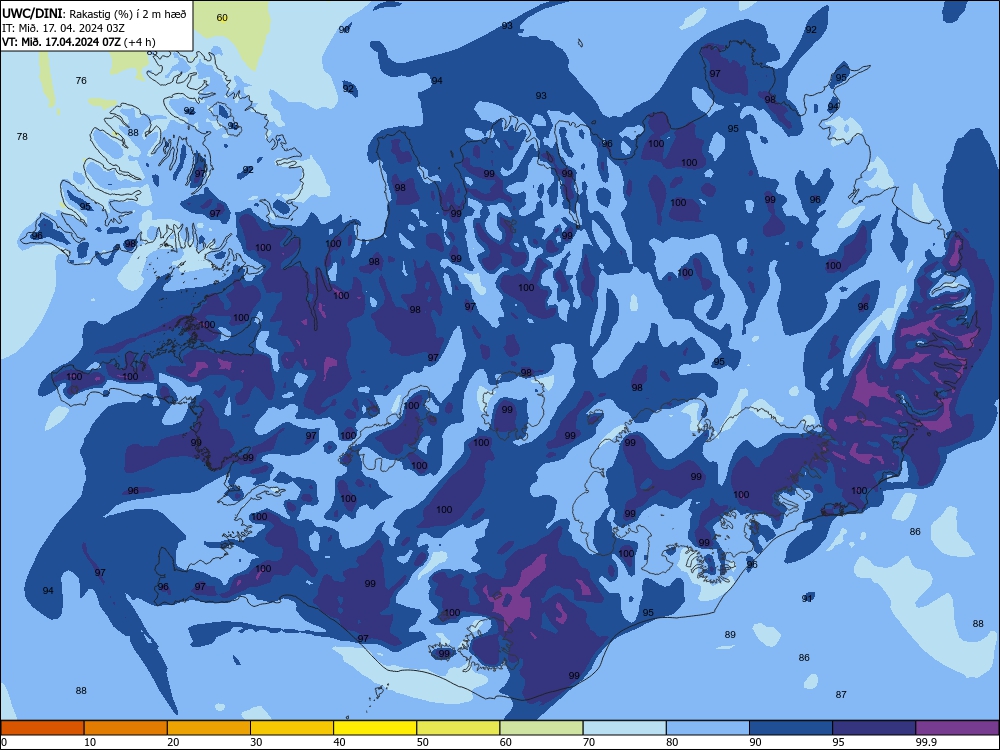Select the 'Rakastig (%) í 2 m hæð' label
Viewport: 1000px width, 750px height.
click(x=128, y=14)
